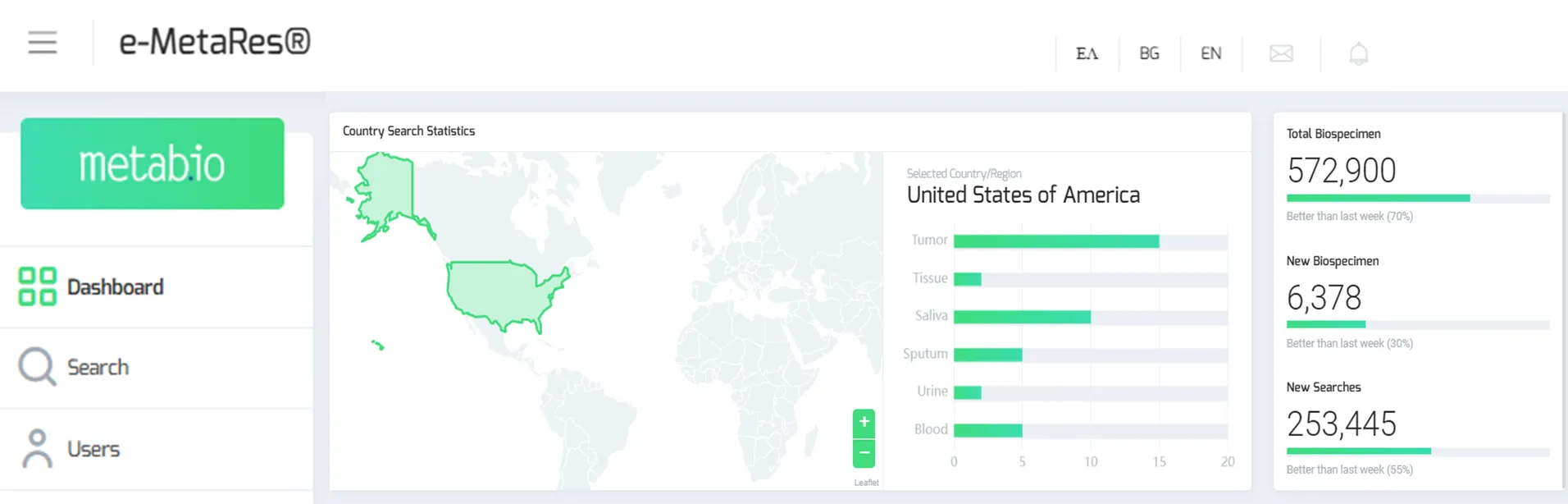Open the notifications bell icon

pos(1359,53)
